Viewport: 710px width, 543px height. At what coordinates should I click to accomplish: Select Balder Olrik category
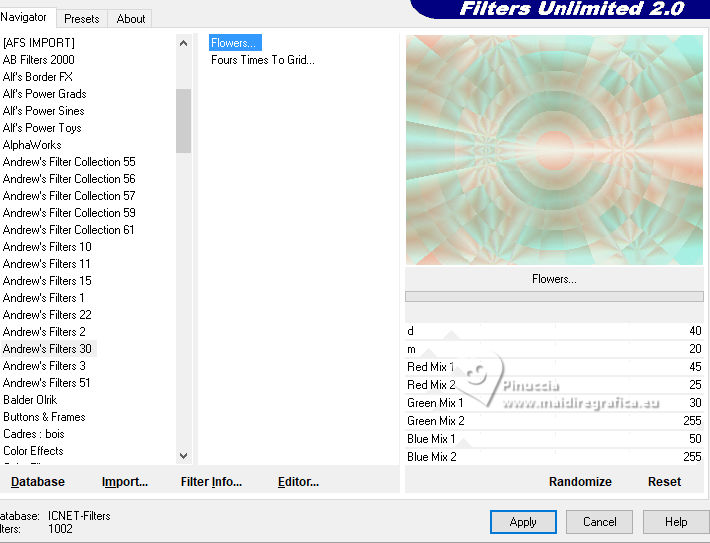(30, 400)
